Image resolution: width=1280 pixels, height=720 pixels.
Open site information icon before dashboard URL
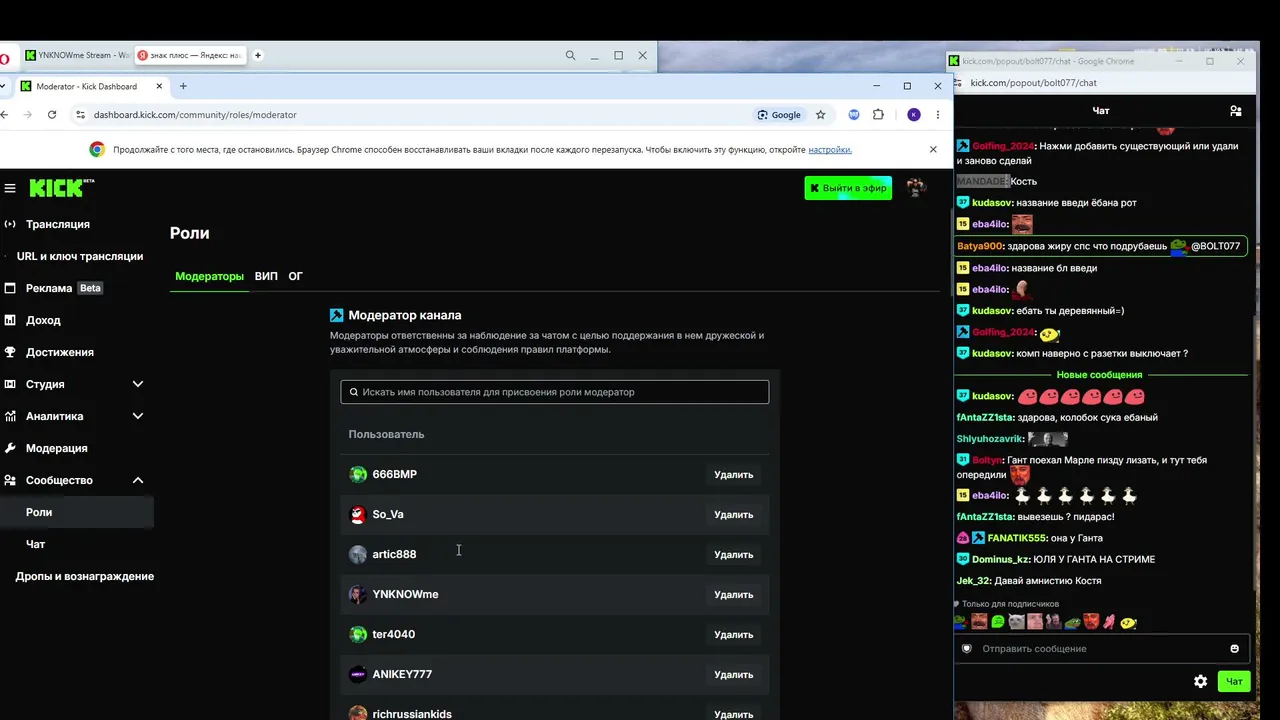(80, 115)
